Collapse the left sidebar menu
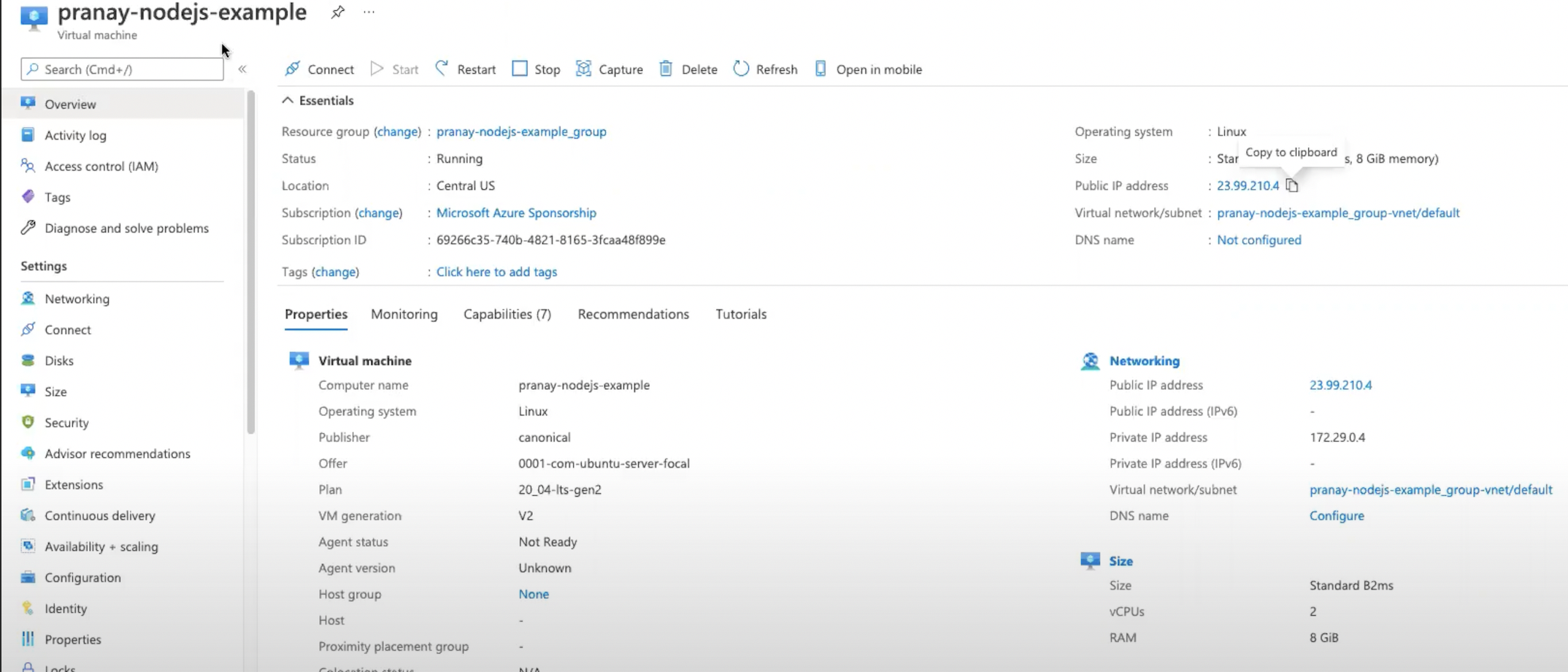 tap(242, 69)
